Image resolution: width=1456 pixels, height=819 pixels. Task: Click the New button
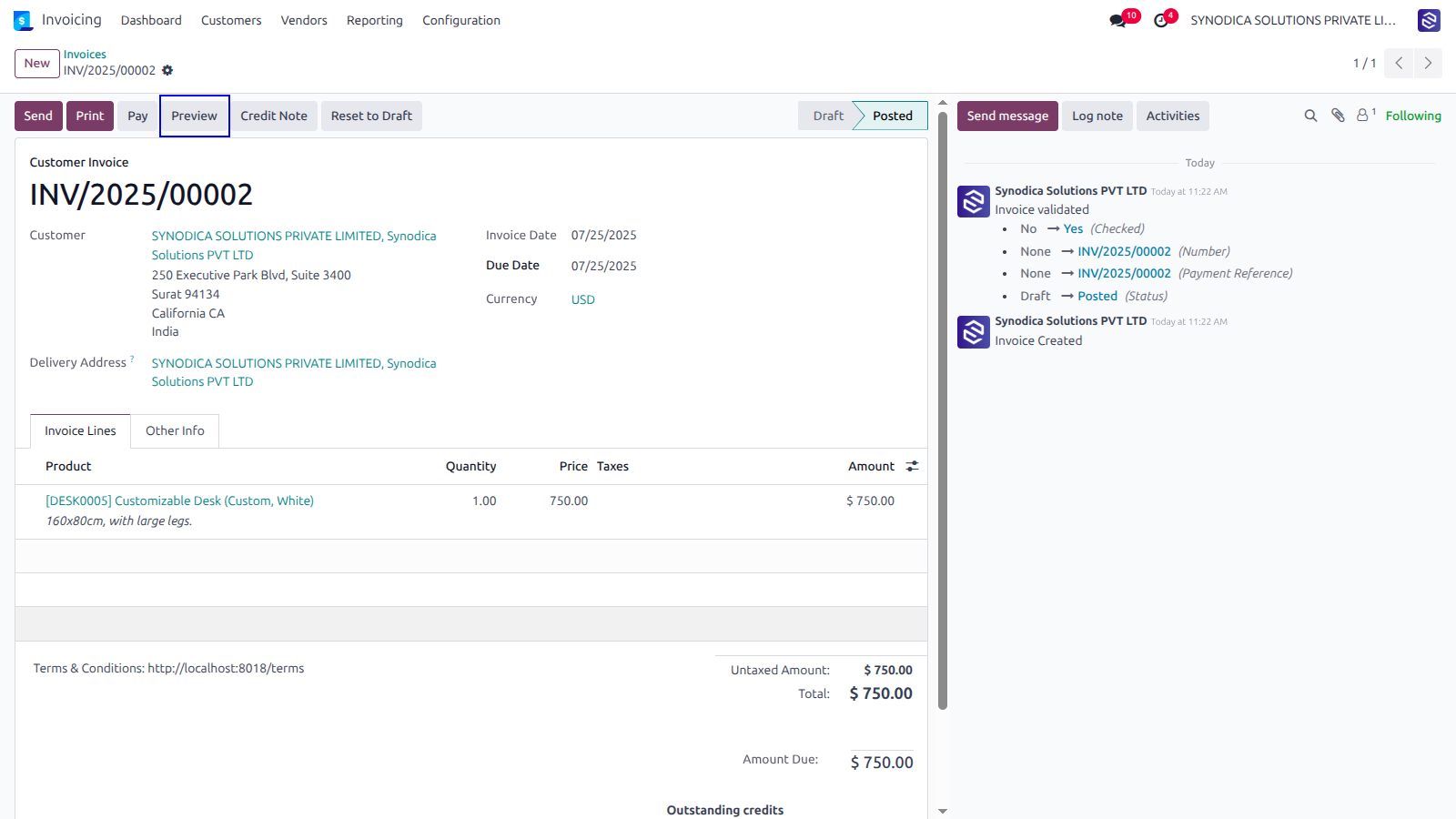(x=37, y=63)
